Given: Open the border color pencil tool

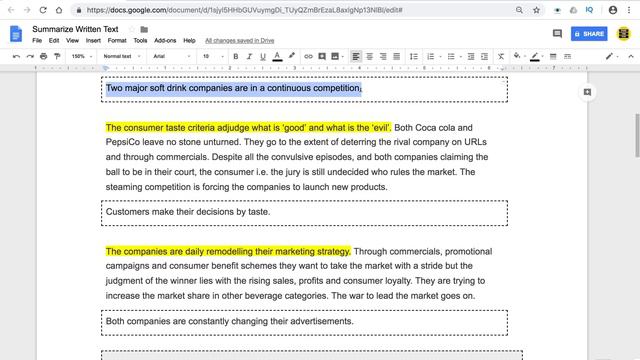Looking at the screenshot, I should click(x=535, y=56).
